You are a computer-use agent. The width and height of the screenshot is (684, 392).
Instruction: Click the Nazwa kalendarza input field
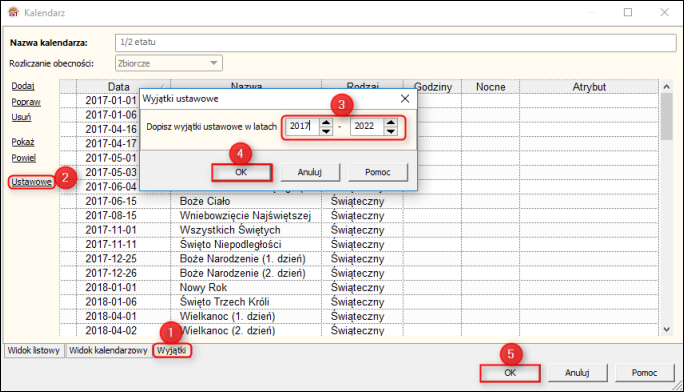coord(395,42)
